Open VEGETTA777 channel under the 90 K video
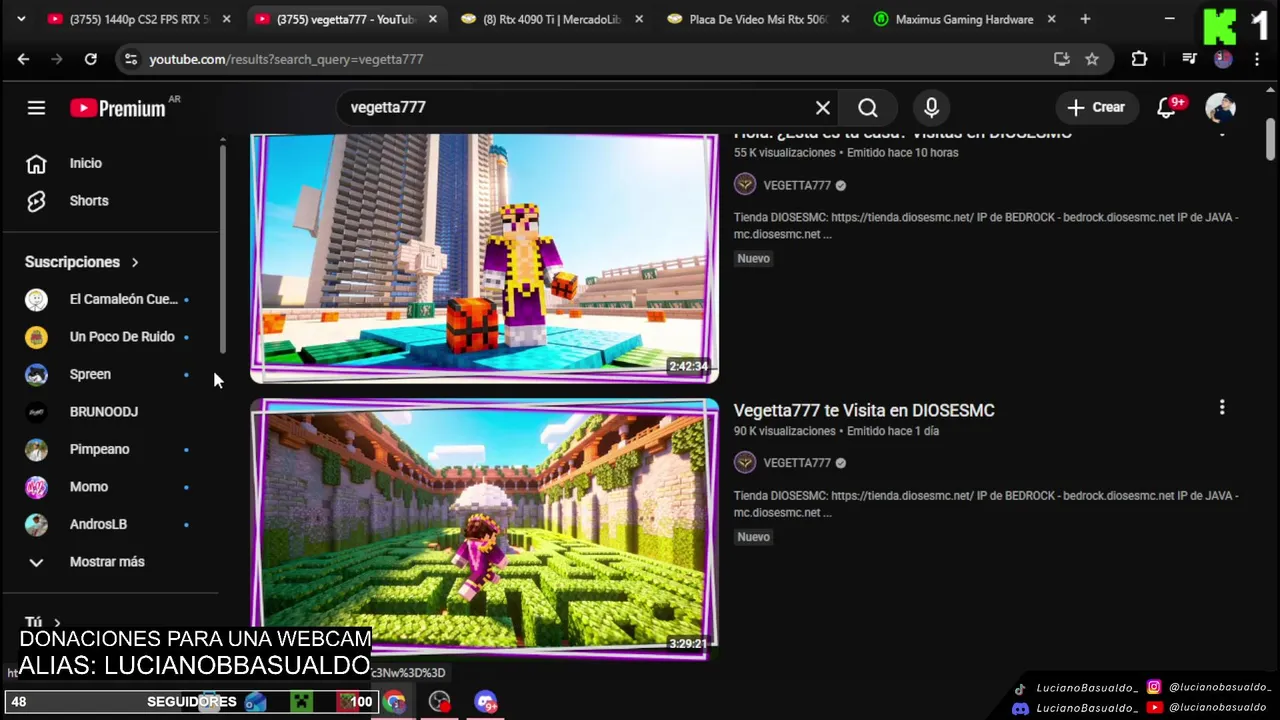The height and width of the screenshot is (720, 1280). pos(797,463)
